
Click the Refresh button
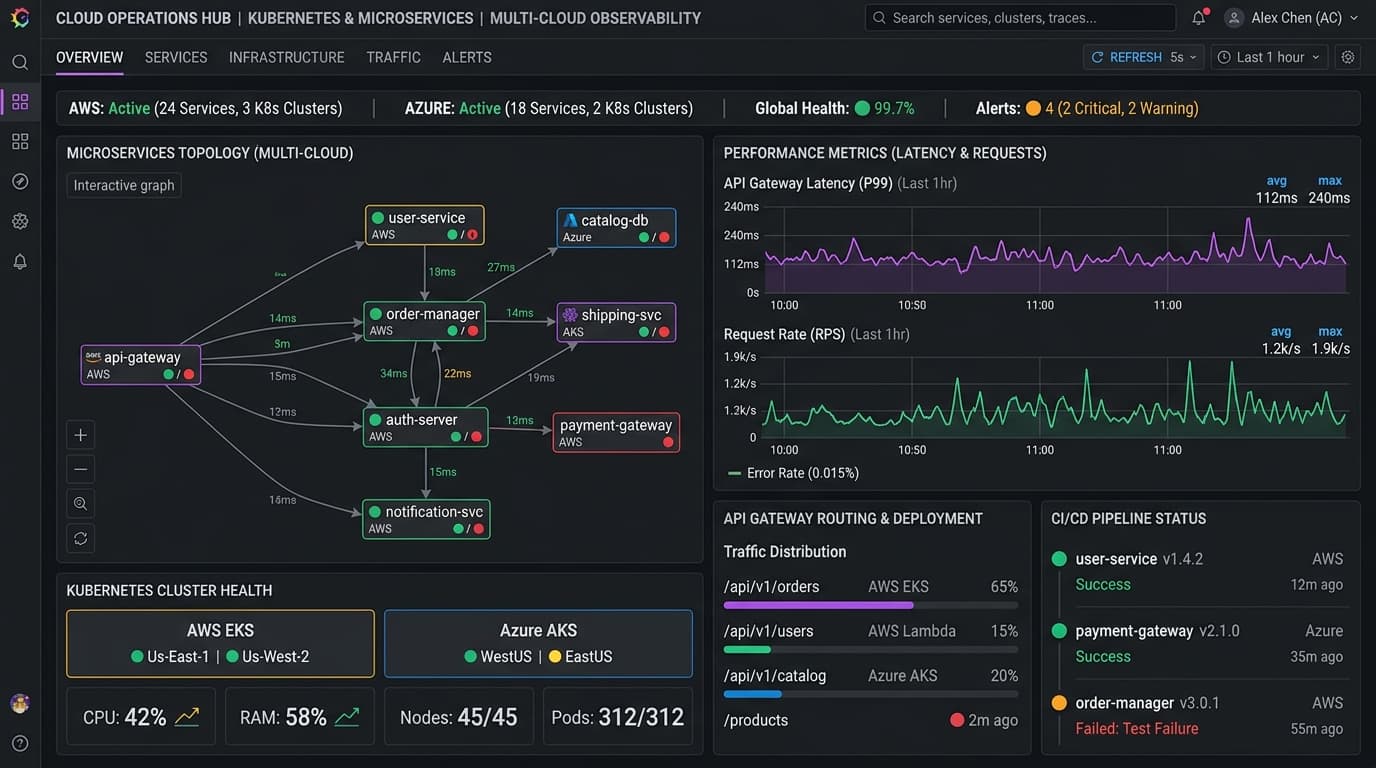coord(1127,57)
